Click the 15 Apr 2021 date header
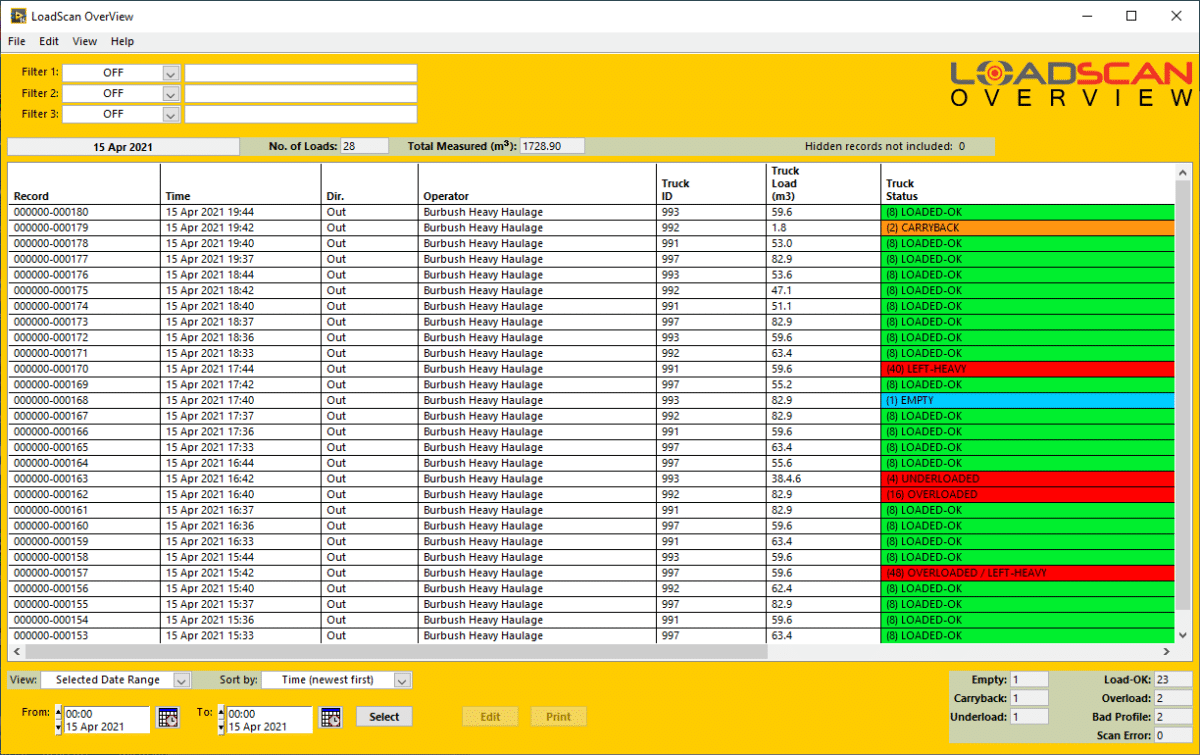 pyautogui.click(x=122, y=146)
